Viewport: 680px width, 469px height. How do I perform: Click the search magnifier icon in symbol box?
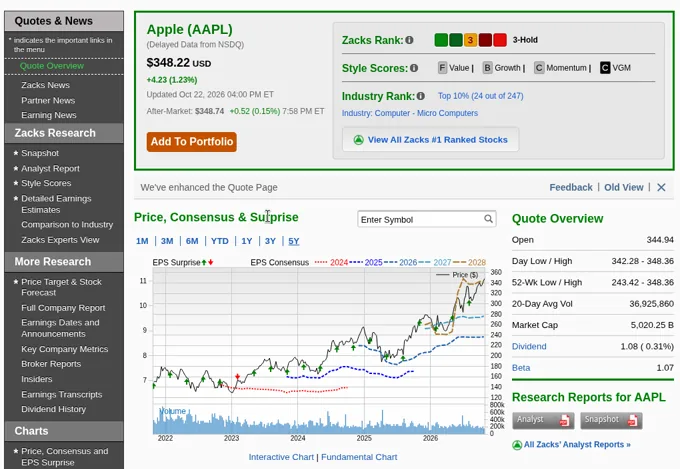(x=488, y=219)
